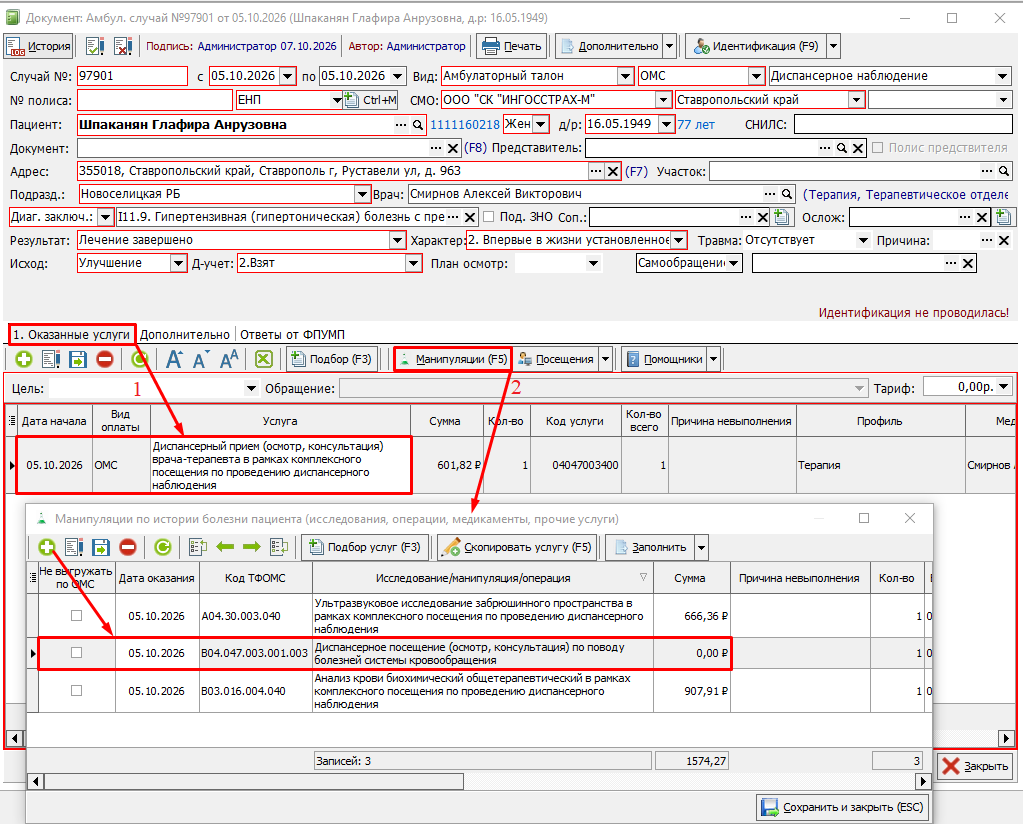Click the checklist icon with the red cross
The height and width of the screenshot is (824, 1023).
123,46
